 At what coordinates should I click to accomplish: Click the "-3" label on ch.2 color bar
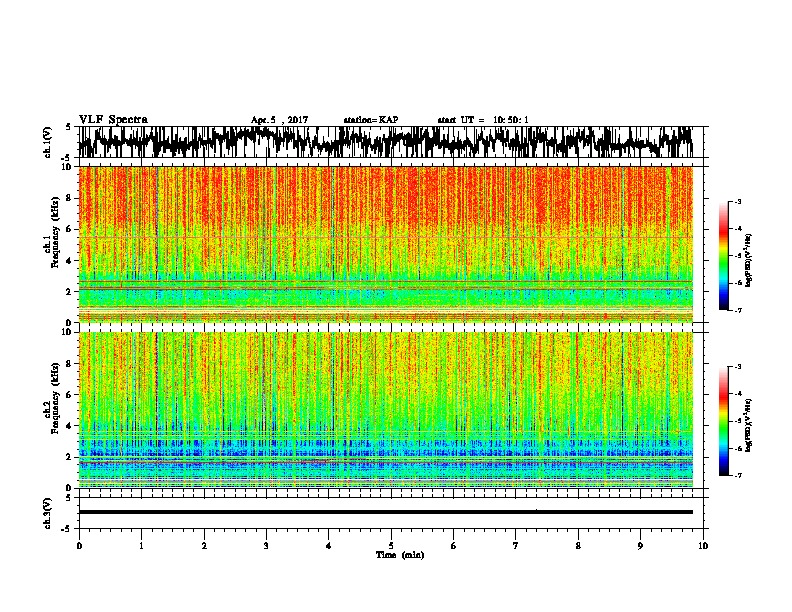pyautogui.click(x=738, y=367)
